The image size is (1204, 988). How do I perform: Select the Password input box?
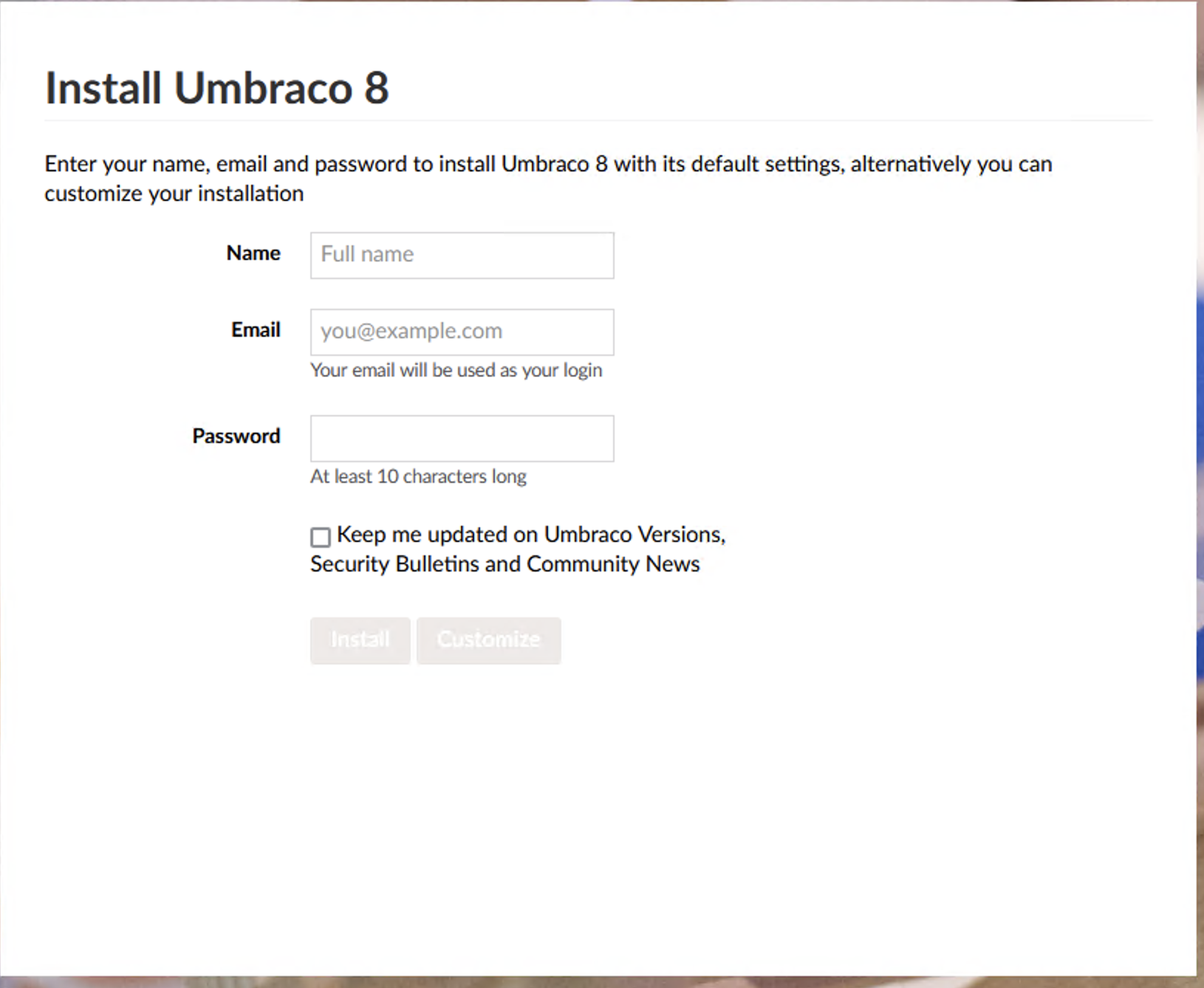(462, 439)
